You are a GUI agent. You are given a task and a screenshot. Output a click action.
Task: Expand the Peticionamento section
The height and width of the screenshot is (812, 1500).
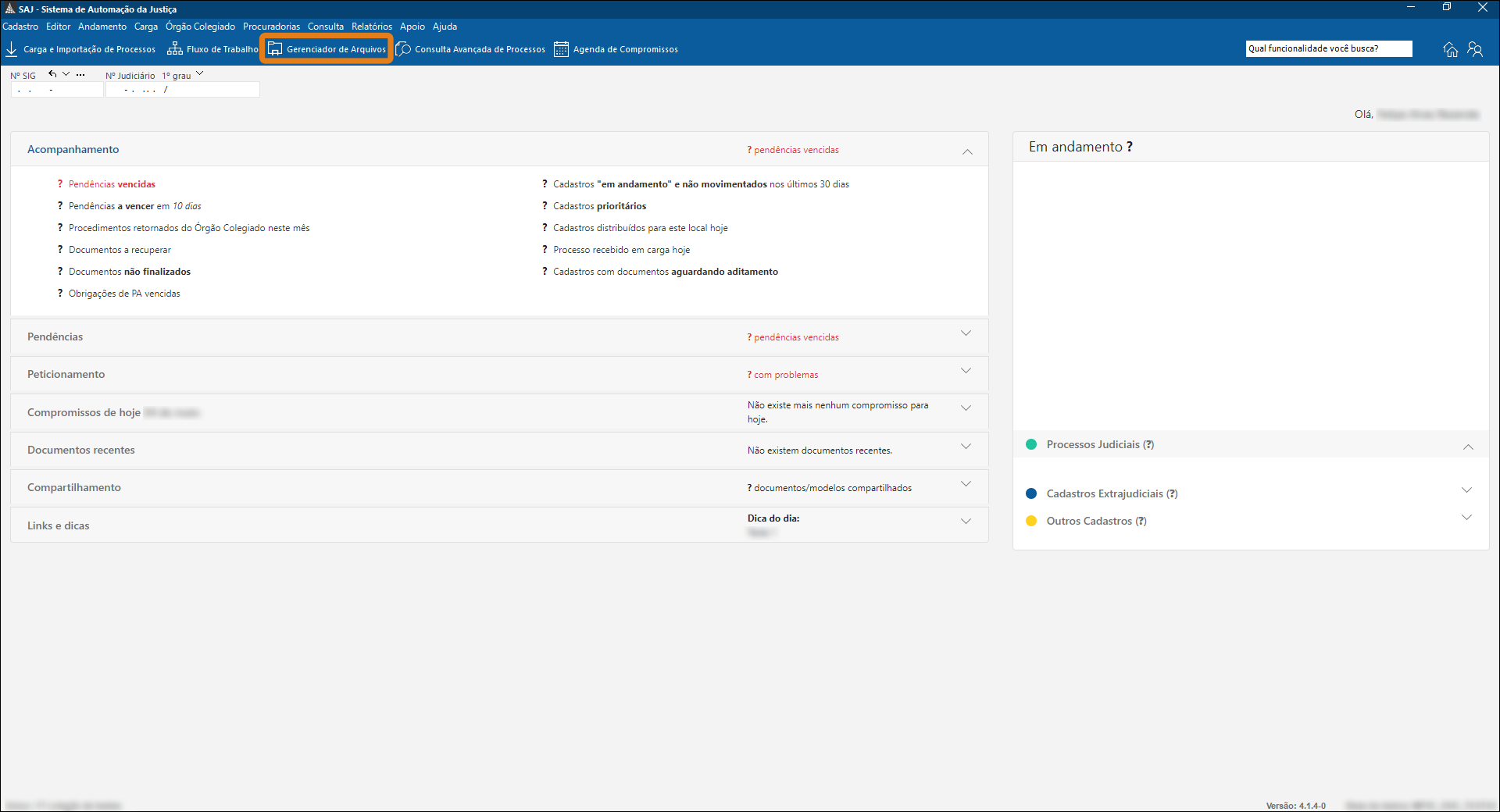tap(966, 371)
